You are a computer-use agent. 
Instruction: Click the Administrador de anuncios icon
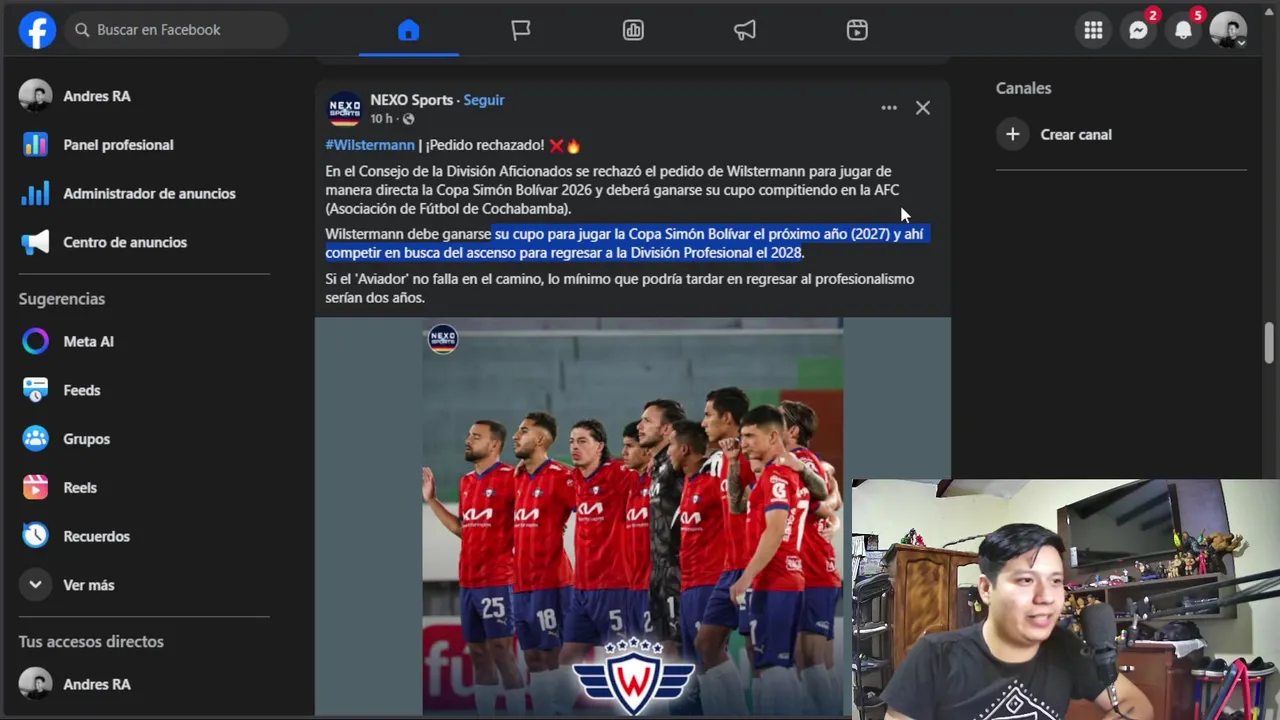coord(35,194)
